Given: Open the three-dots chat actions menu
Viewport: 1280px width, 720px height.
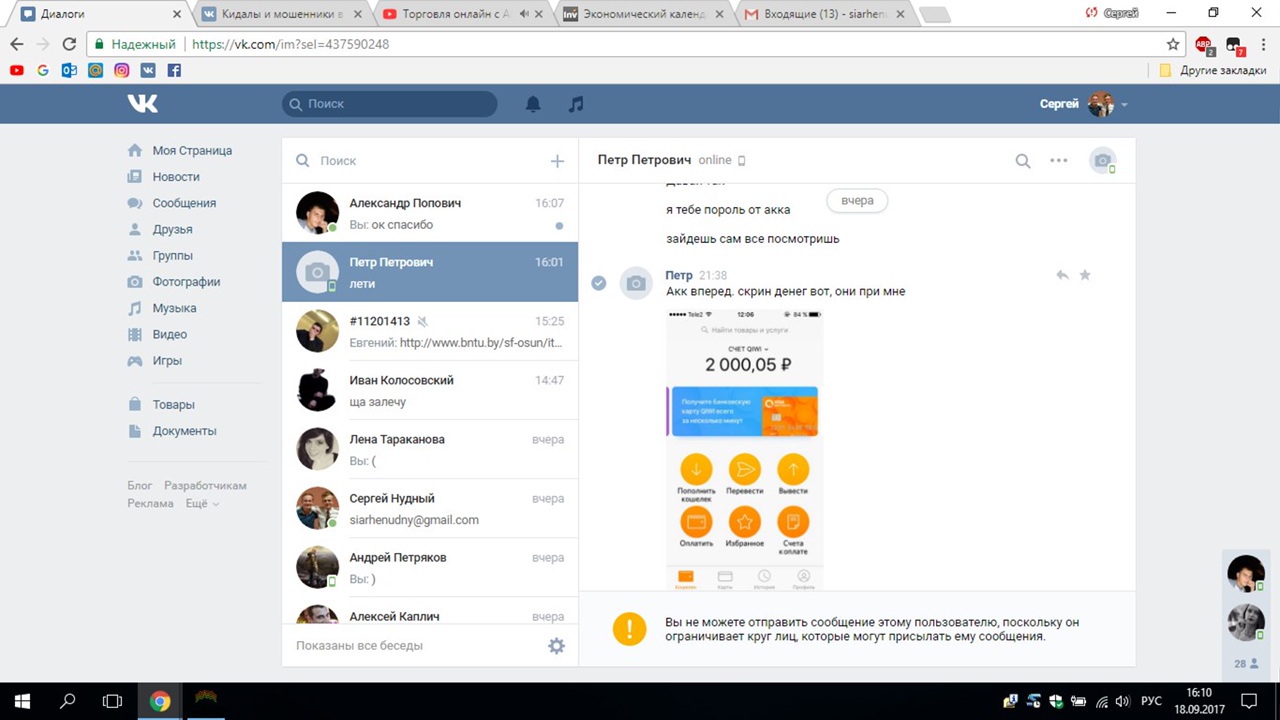Looking at the screenshot, I should point(1058,161).
